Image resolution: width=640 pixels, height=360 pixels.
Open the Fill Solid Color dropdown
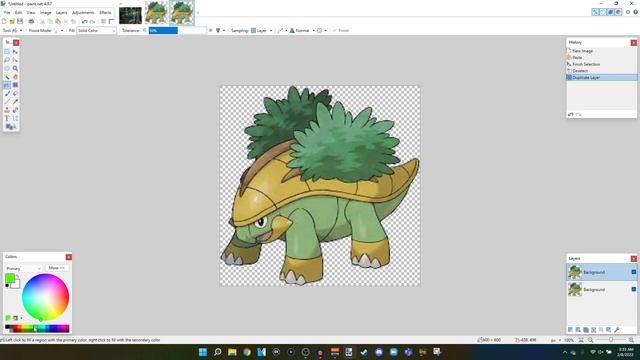(97, 31)
